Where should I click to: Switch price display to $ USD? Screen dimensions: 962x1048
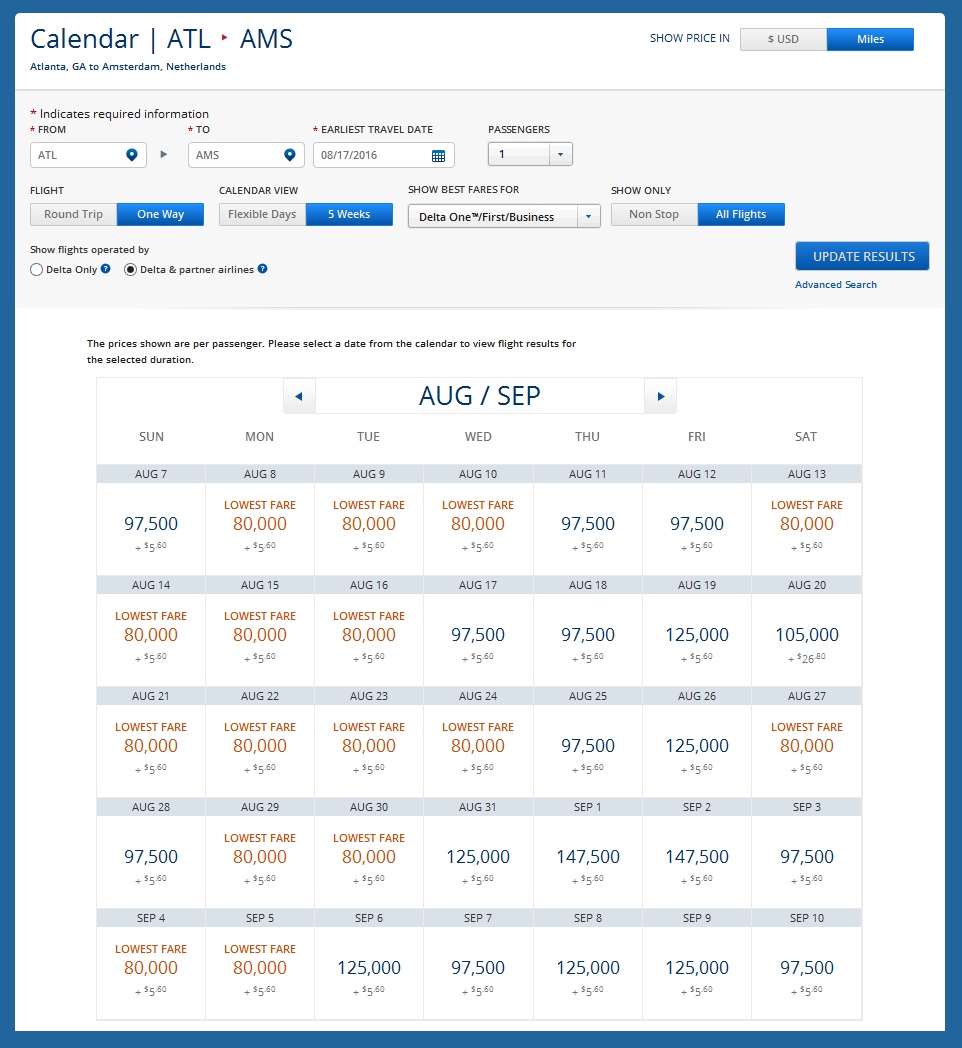click(x=783, y=39)
